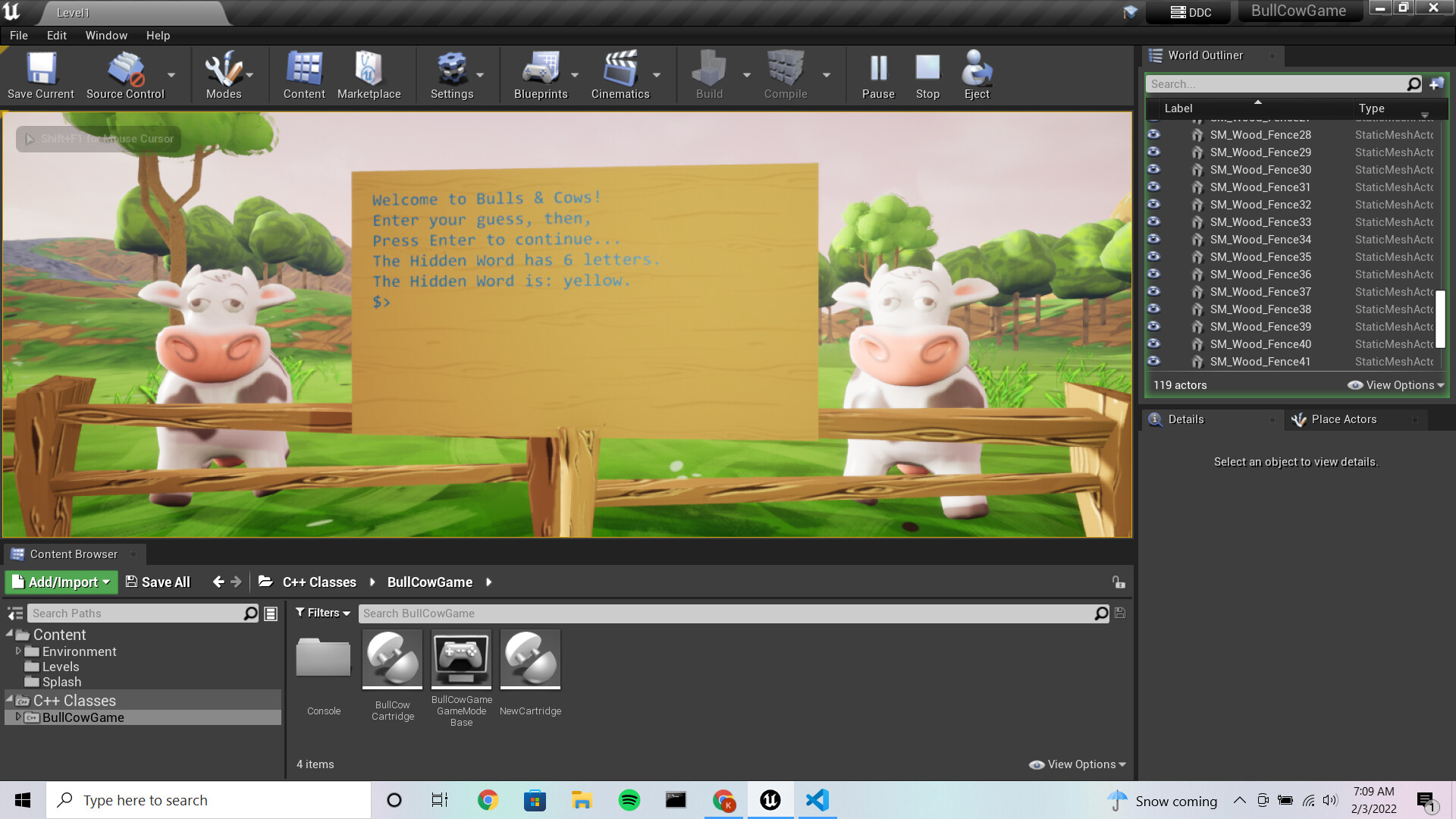Click the C++ Classes breadcrumb
Screen dimensions: 1456x819
pyautogui.click(x=319, y=582)
